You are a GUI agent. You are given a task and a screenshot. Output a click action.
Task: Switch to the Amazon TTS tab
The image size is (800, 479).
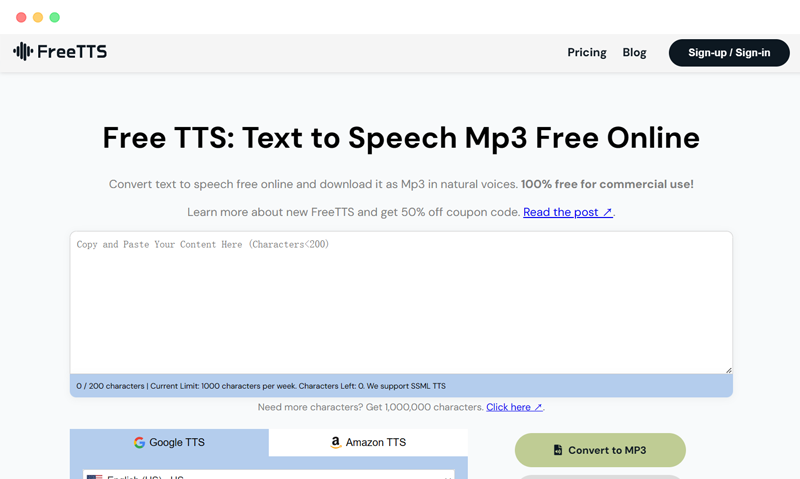coord(368,442)
